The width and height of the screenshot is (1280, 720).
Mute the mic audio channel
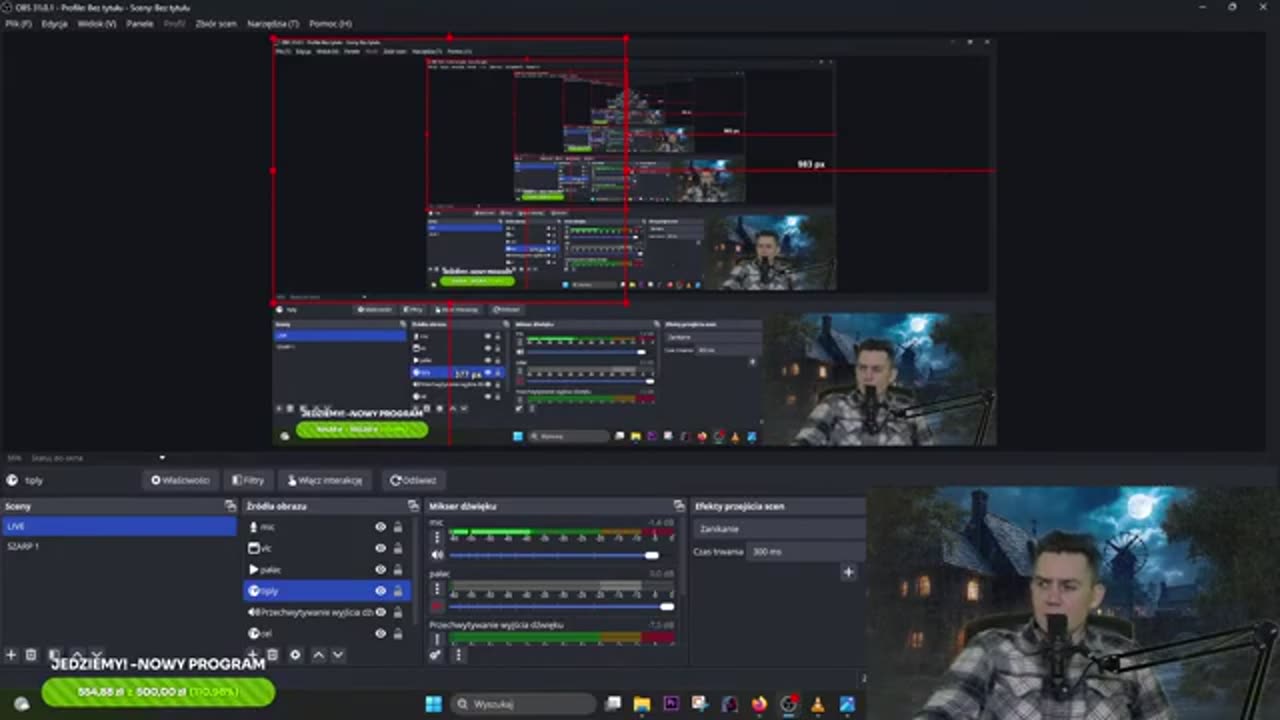(437, 555)
